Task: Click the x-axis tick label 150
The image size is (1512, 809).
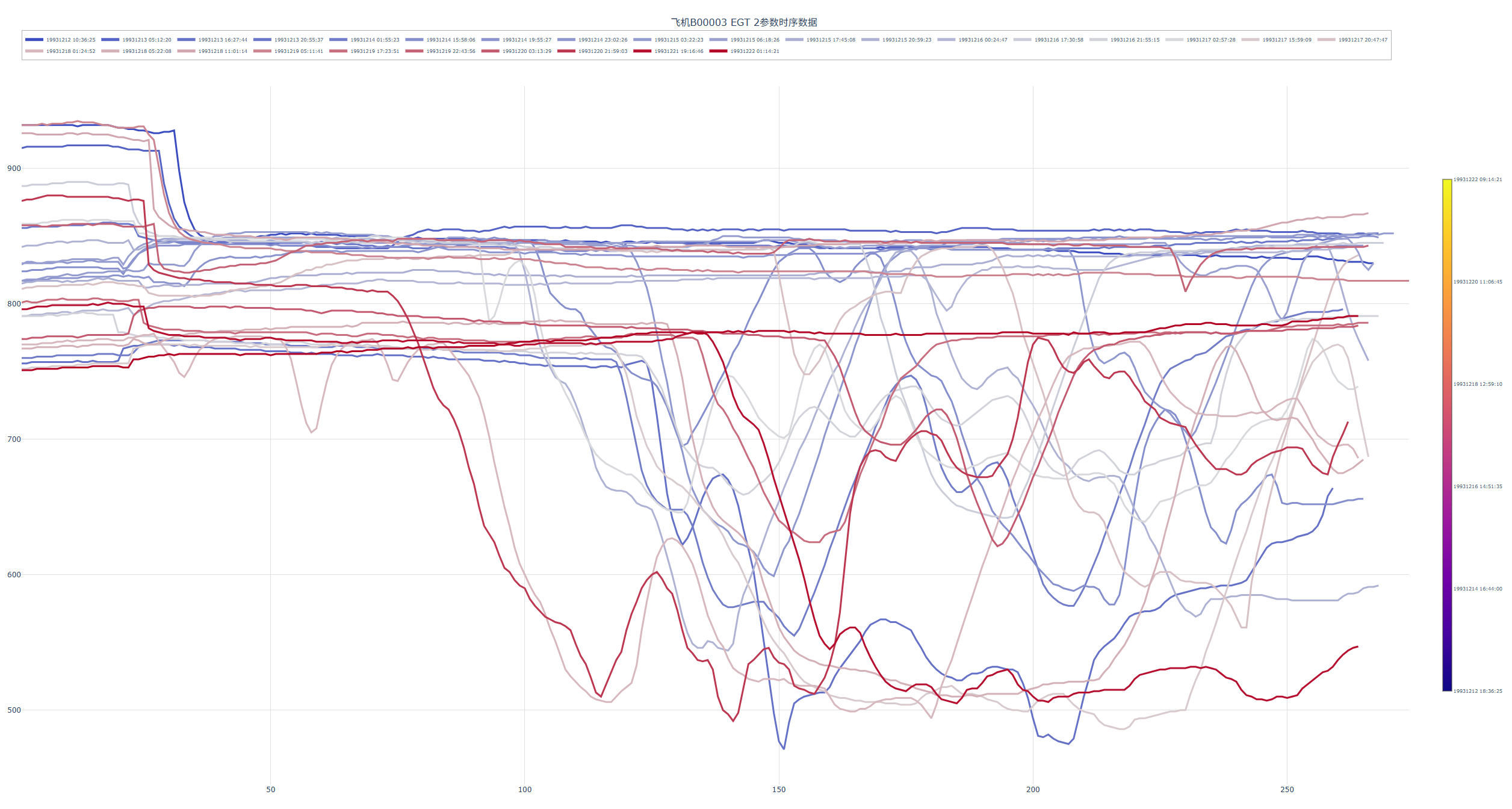Action: (779, 789)
